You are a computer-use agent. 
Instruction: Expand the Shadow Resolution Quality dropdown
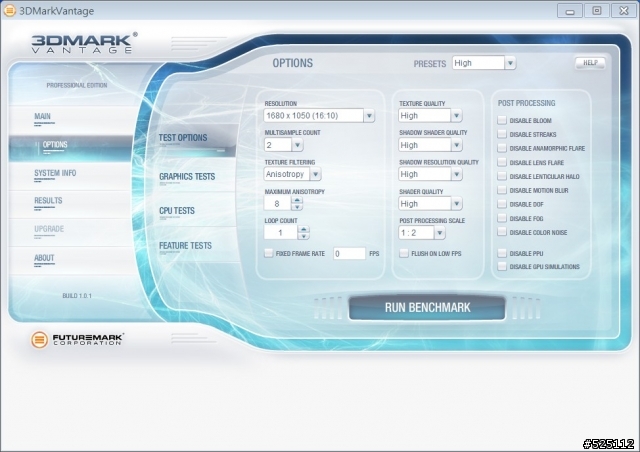456,174
